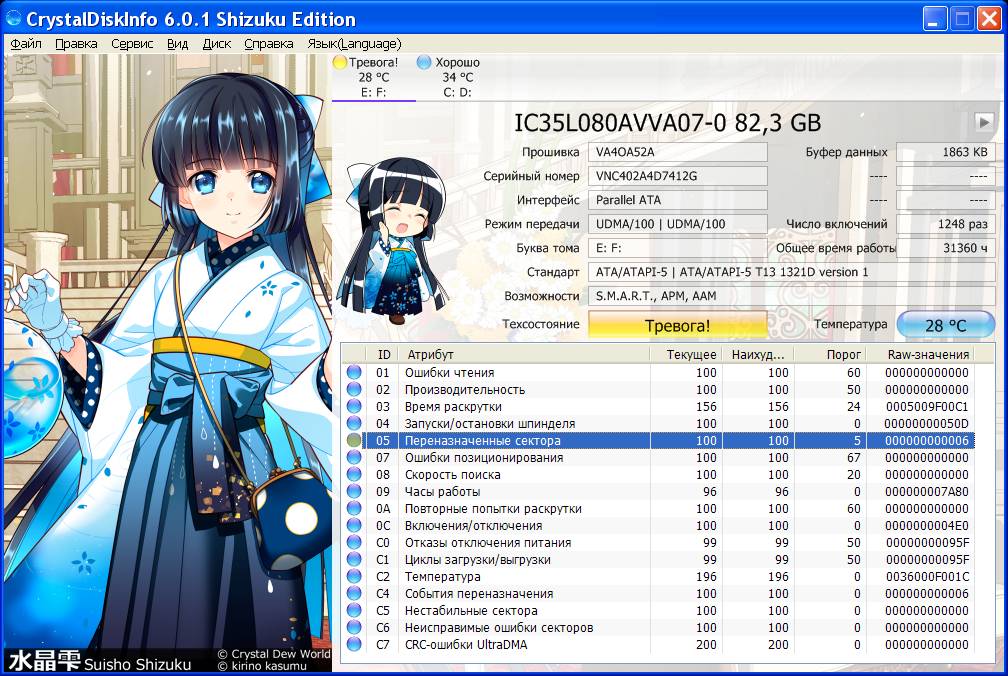Select the C: D: disk tab
Image resolution: width=1008 pixels, height=676 pixels.
[457, 92]
